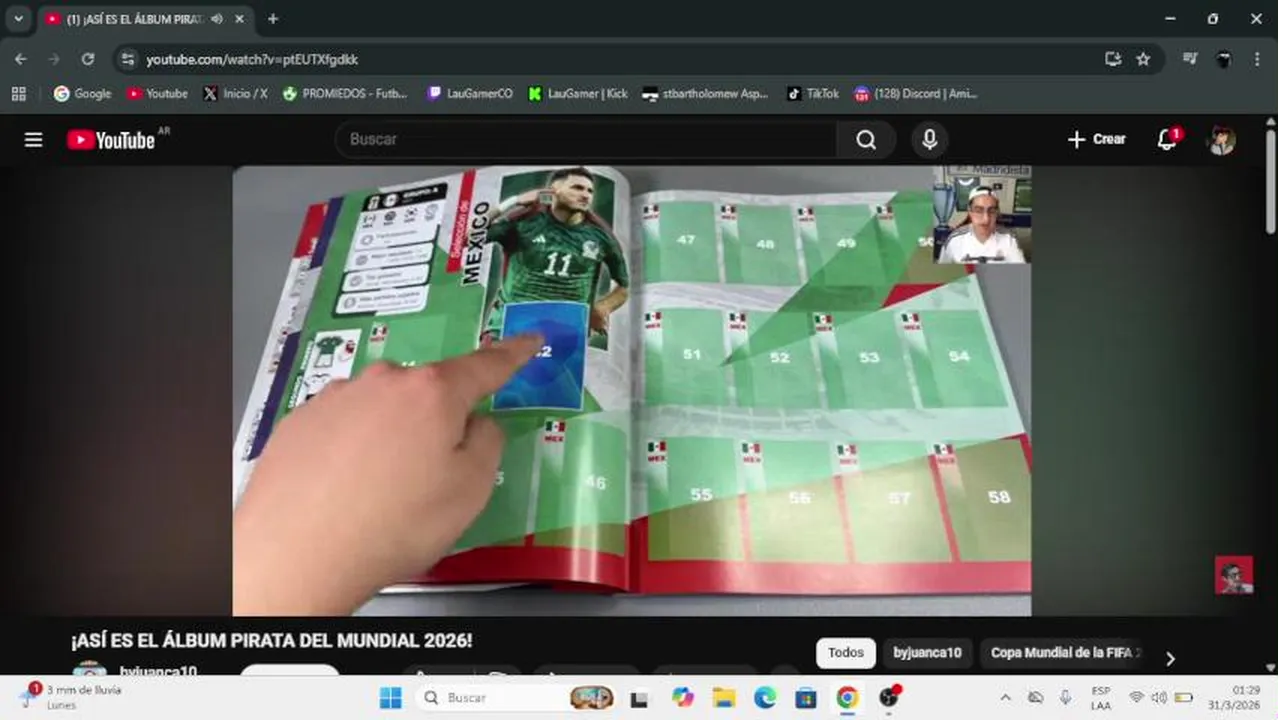The width and height of the screenshot is (1278, 720).
Task: Expand the hidden system tray icons
Action: click(x=1005, y=697)
